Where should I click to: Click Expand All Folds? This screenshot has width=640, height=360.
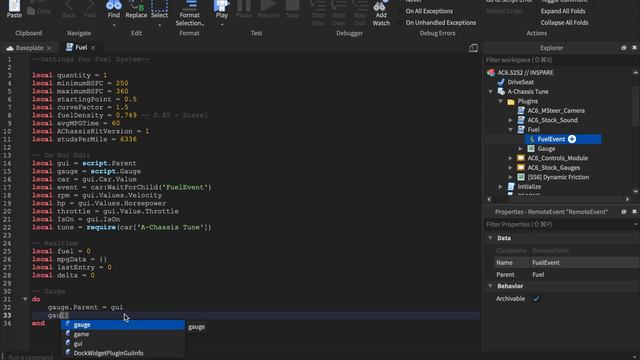[x=563, y=11]
